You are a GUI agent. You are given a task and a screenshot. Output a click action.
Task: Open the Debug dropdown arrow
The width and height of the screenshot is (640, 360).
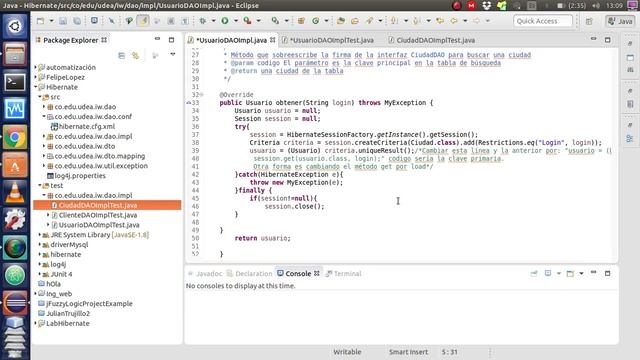point(213,21)
